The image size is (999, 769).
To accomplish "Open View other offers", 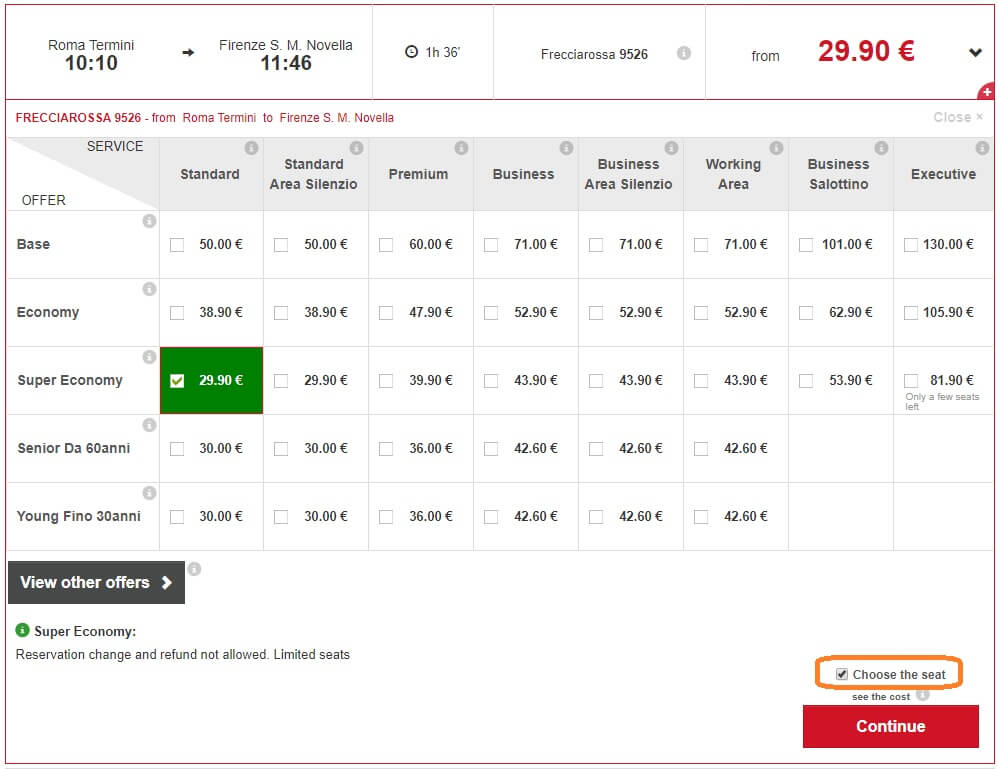I will pyautogui.click(x=96, y=582).
